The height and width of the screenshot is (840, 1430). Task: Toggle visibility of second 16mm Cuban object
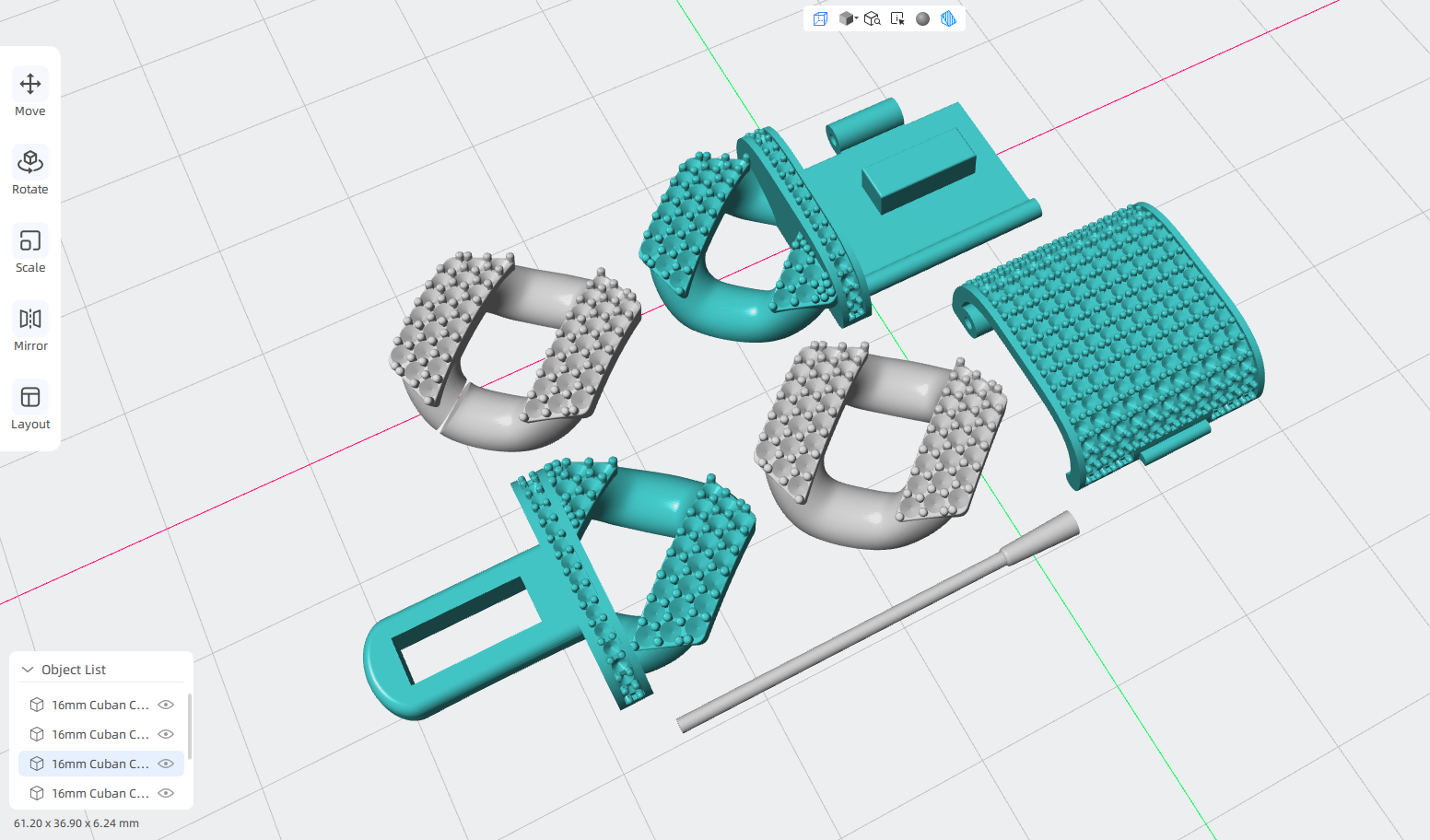pos(166,734)
